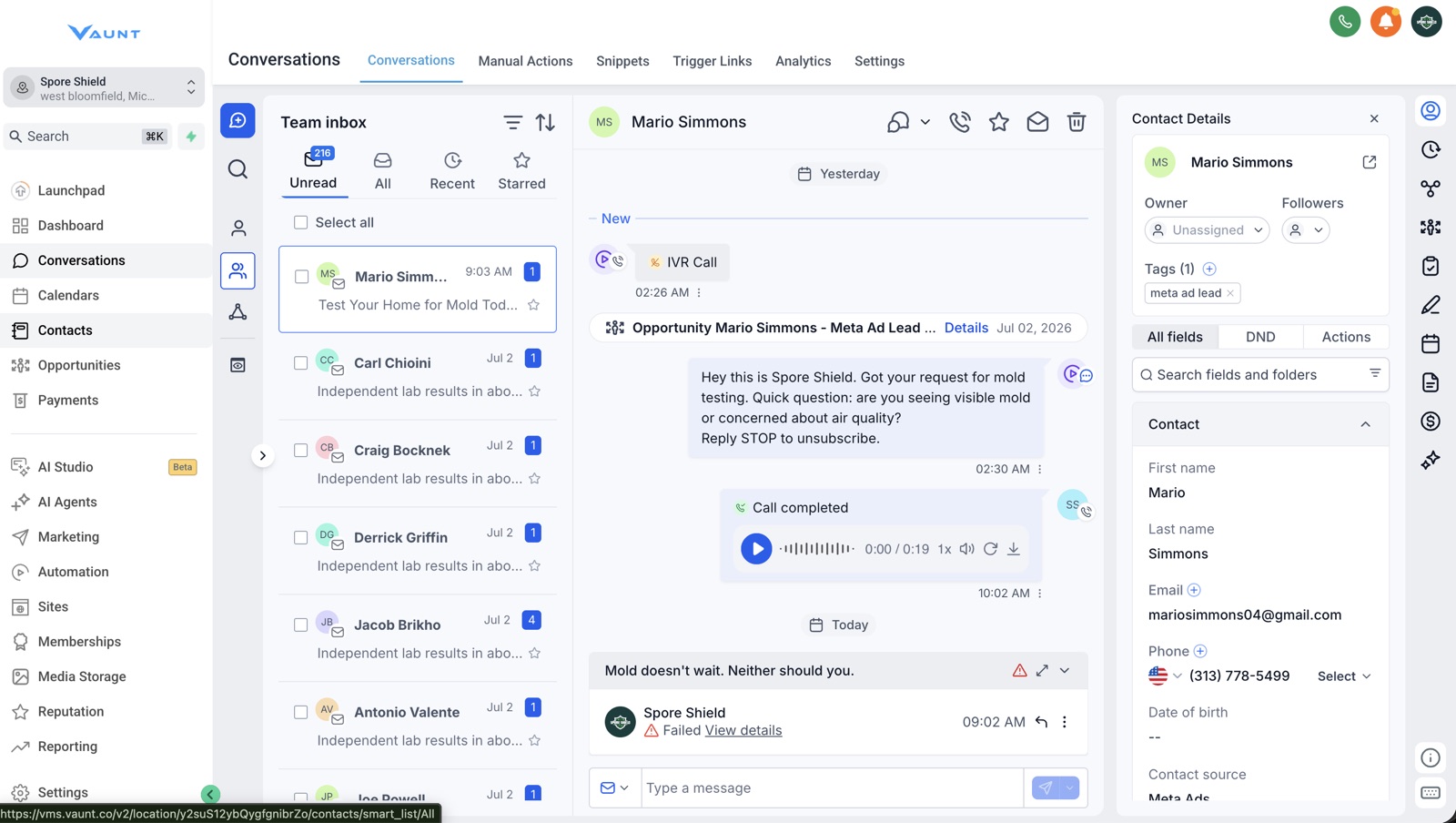
Task: Open the Owner Unassigned dropdown
Action: pyautogui.click(x=1207, y=230)
